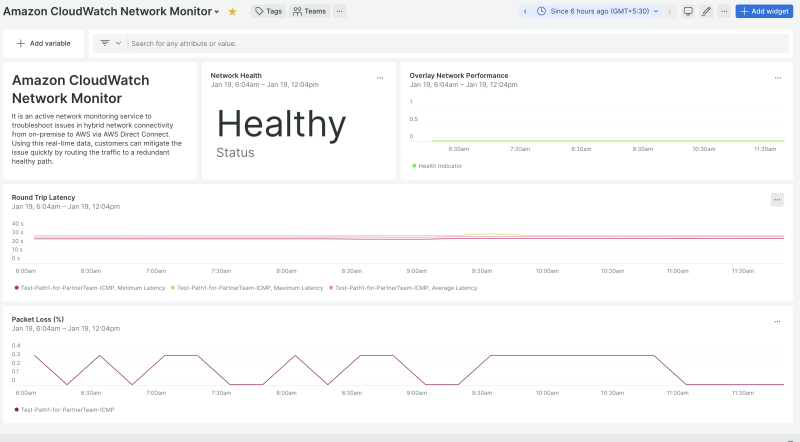Viewport: 800px width, 442px height.
Task: Toggle the Health Indicator legend series
Action: pos(437,166)
